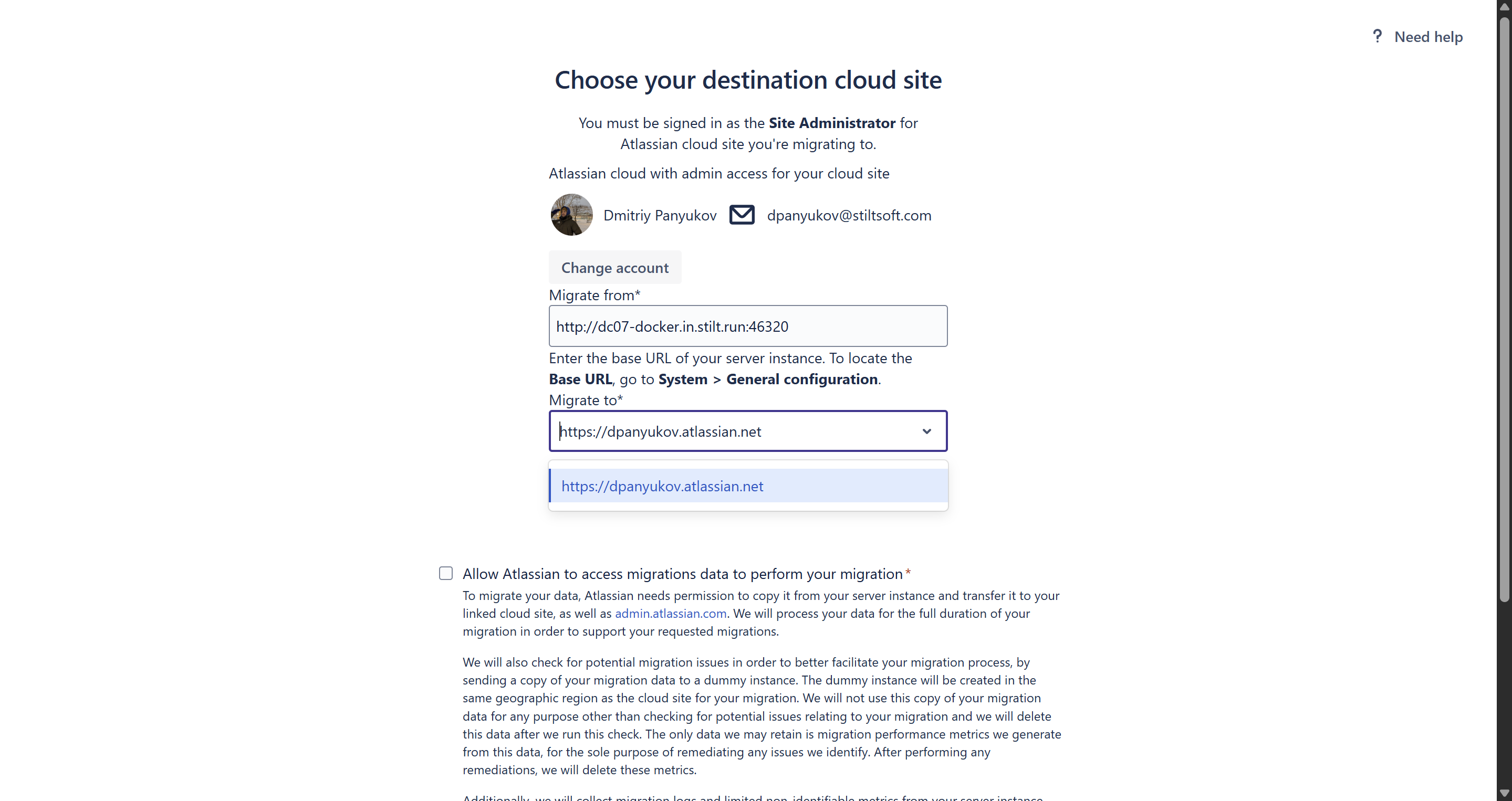Click the scrollbar up arrow
Screen dimensions: 1512x801
1504,6
